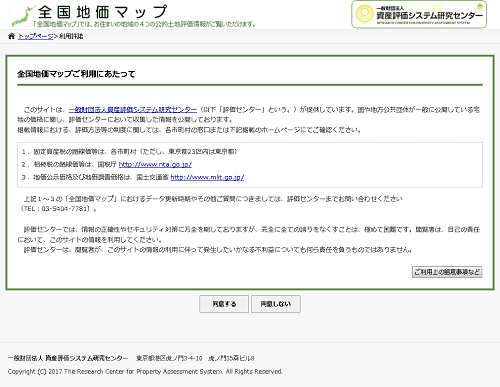
Task: Open the http://www.nta.go.jp/ link
Action: click(155, 164)
